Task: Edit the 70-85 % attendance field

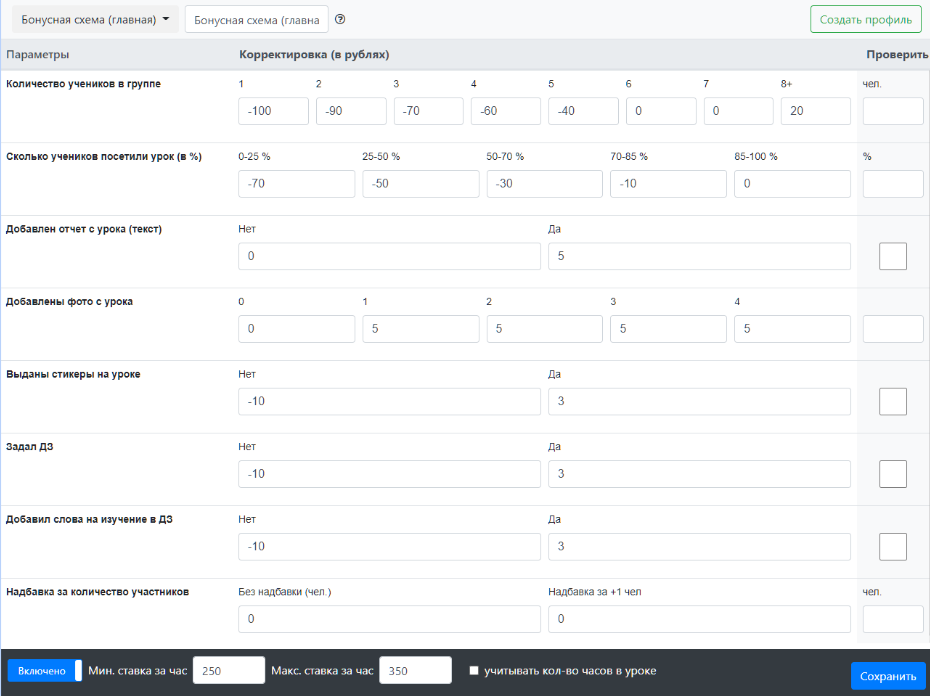Action: coord(668,184)
